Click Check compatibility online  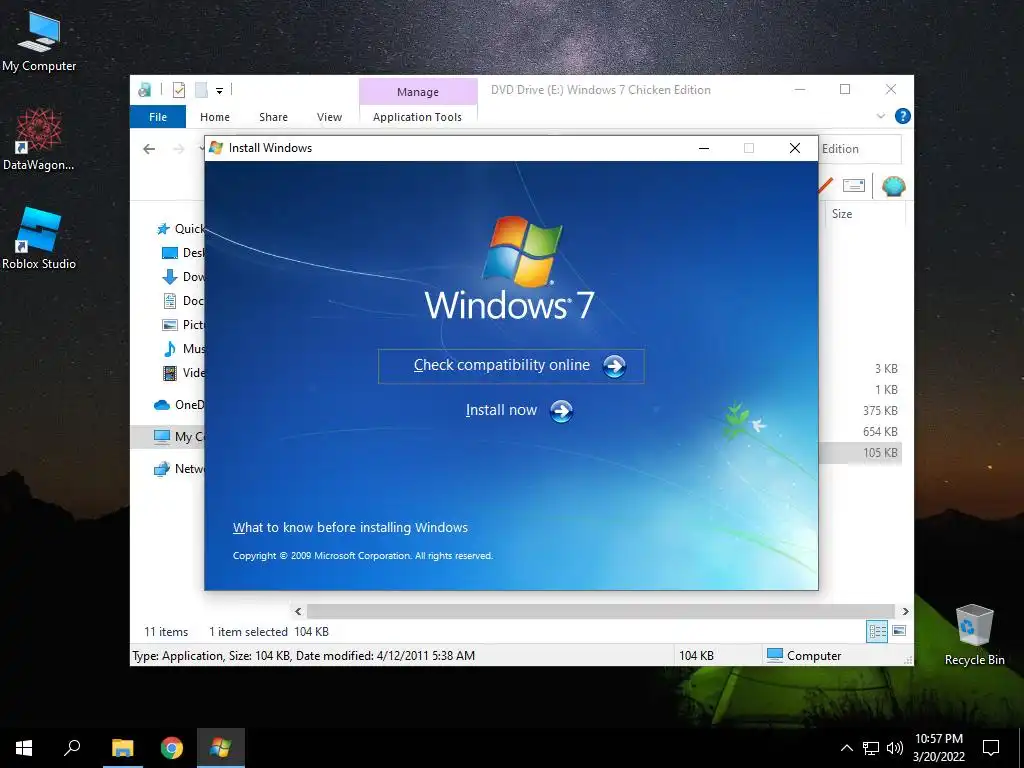pos(511,366)
